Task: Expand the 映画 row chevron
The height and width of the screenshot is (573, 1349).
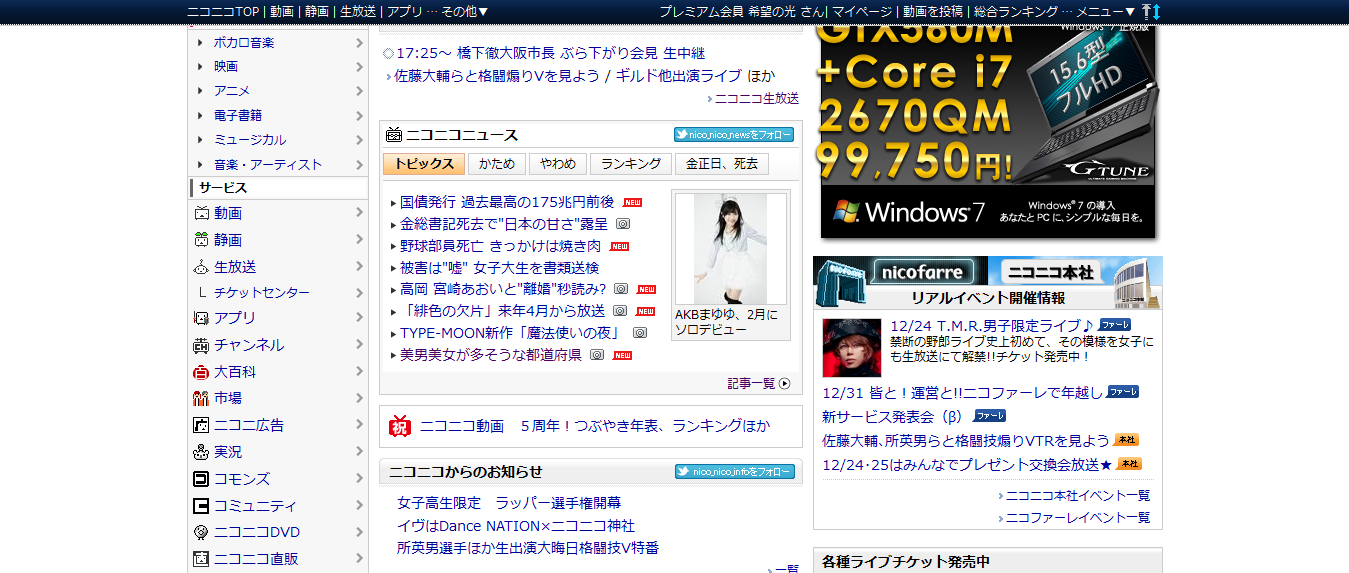Action: (359, 67)
